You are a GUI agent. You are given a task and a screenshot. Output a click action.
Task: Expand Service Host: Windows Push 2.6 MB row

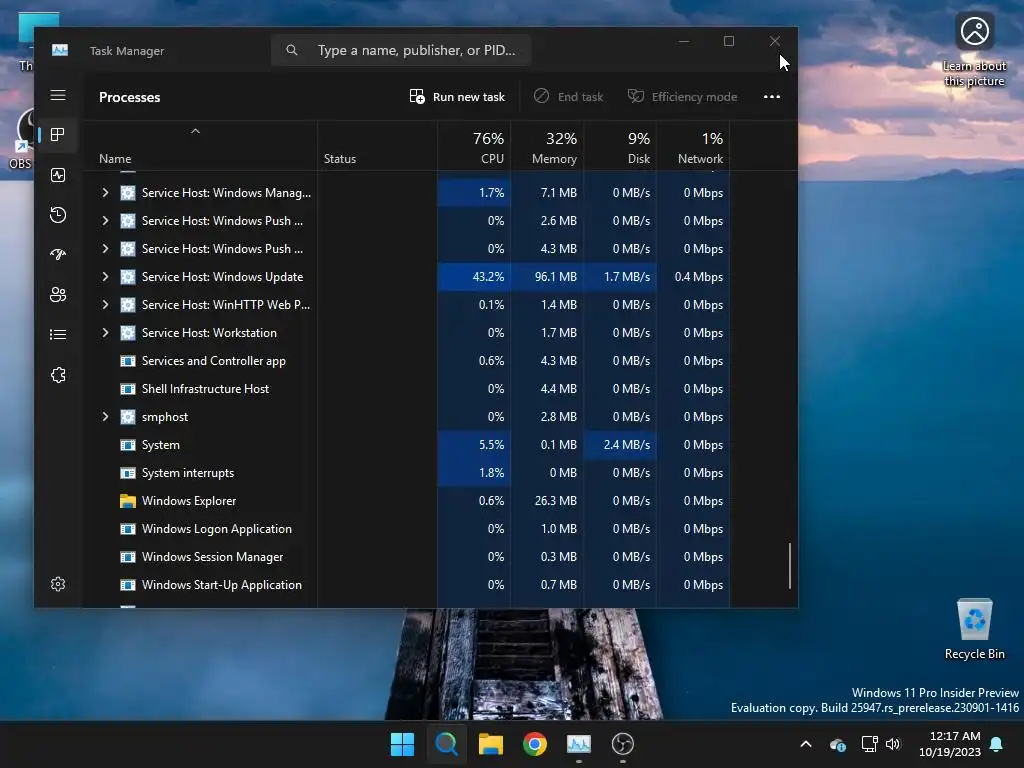[x=105, y=221]
